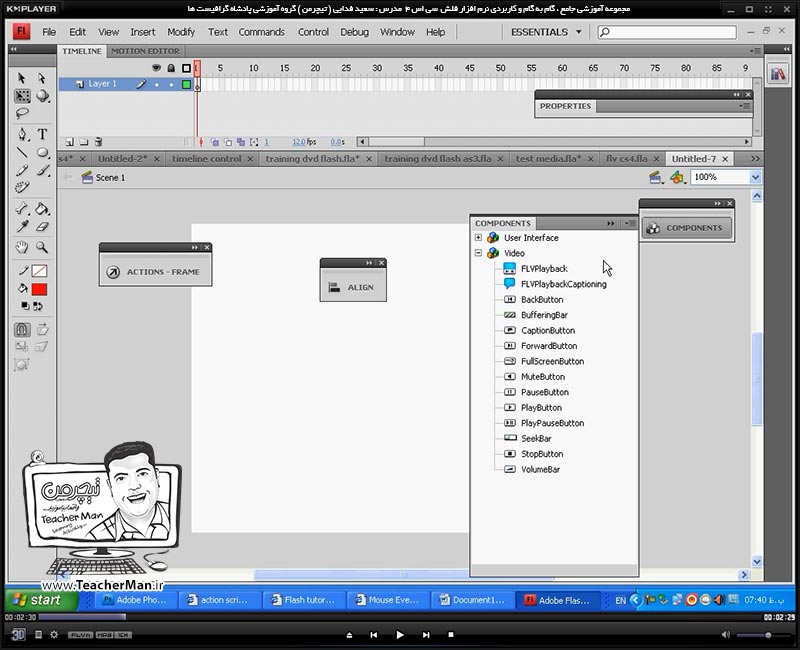Open the Modify menu
The width and height of the screenshot is (800, 650).
181,32
